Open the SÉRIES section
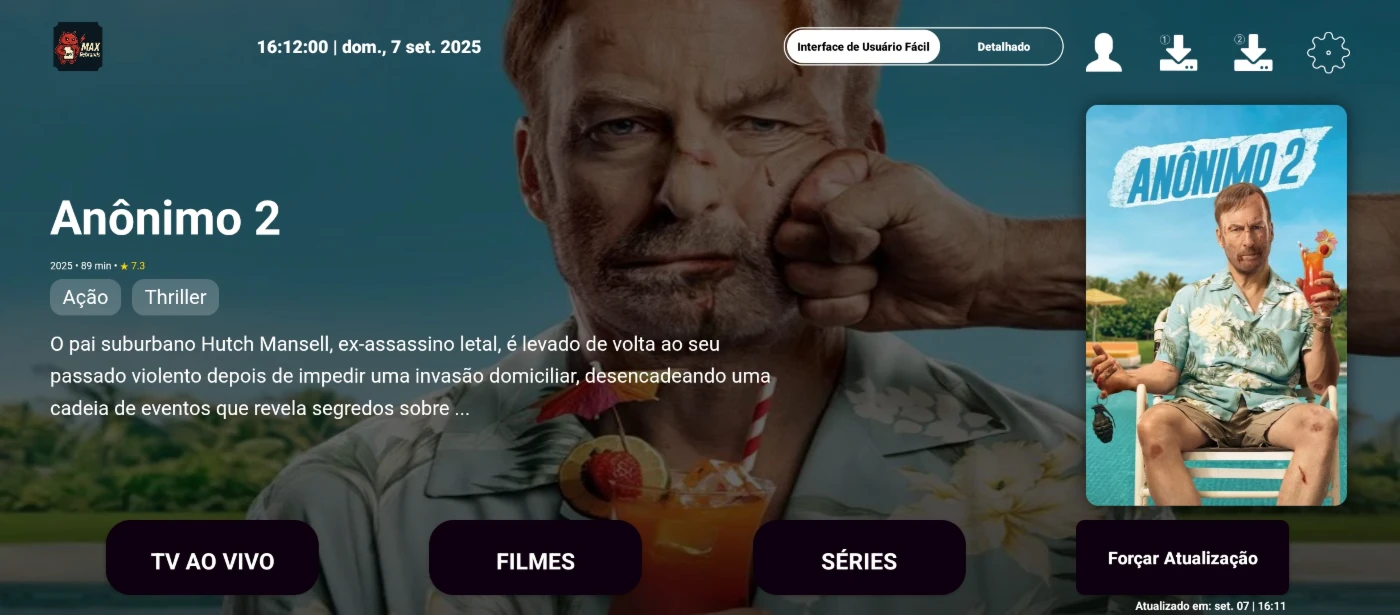Viewport: 1400px width, 615px height. tap(859, 558)
